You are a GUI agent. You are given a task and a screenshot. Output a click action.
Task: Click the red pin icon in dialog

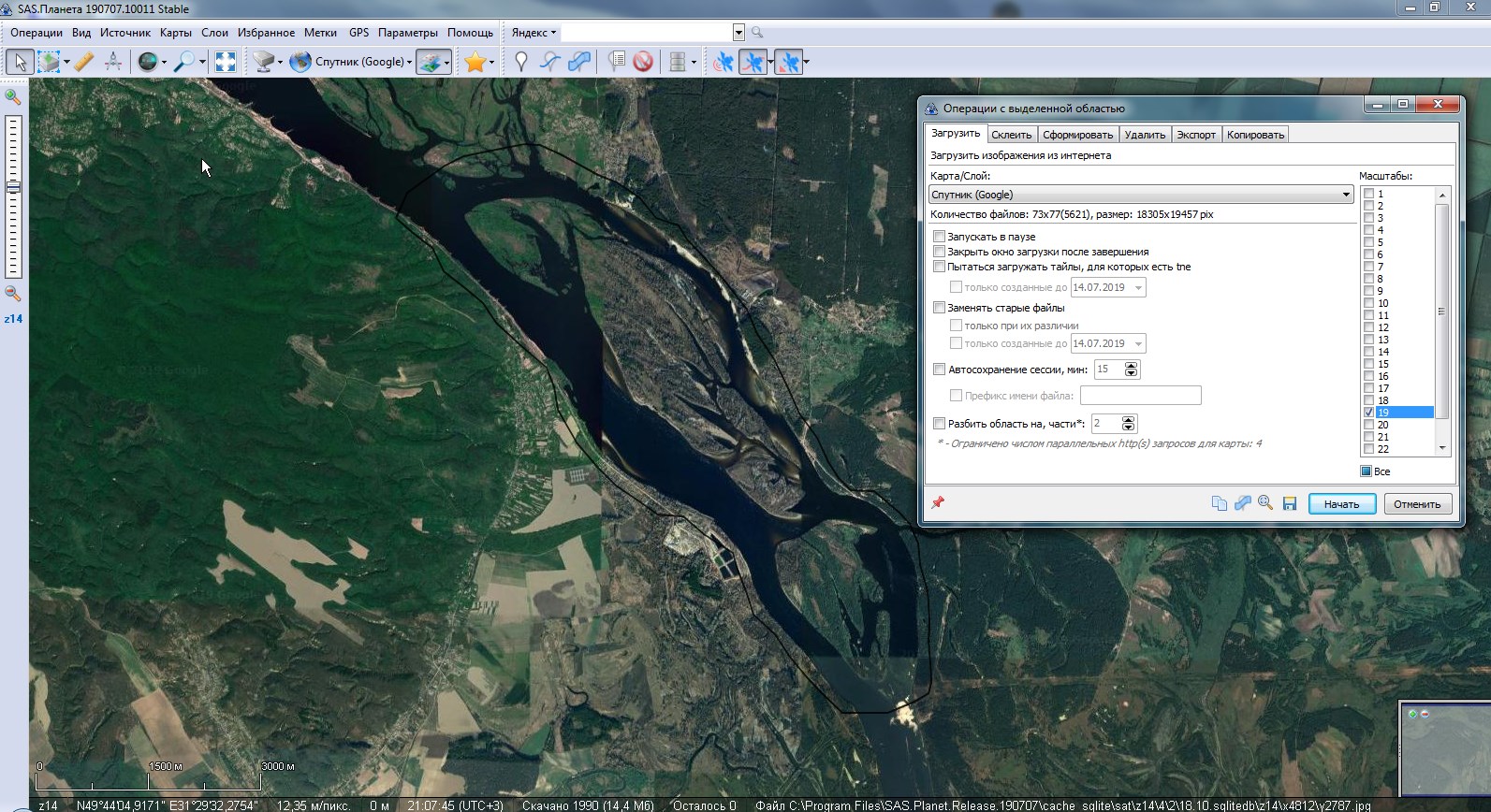[x=938, y=502]
